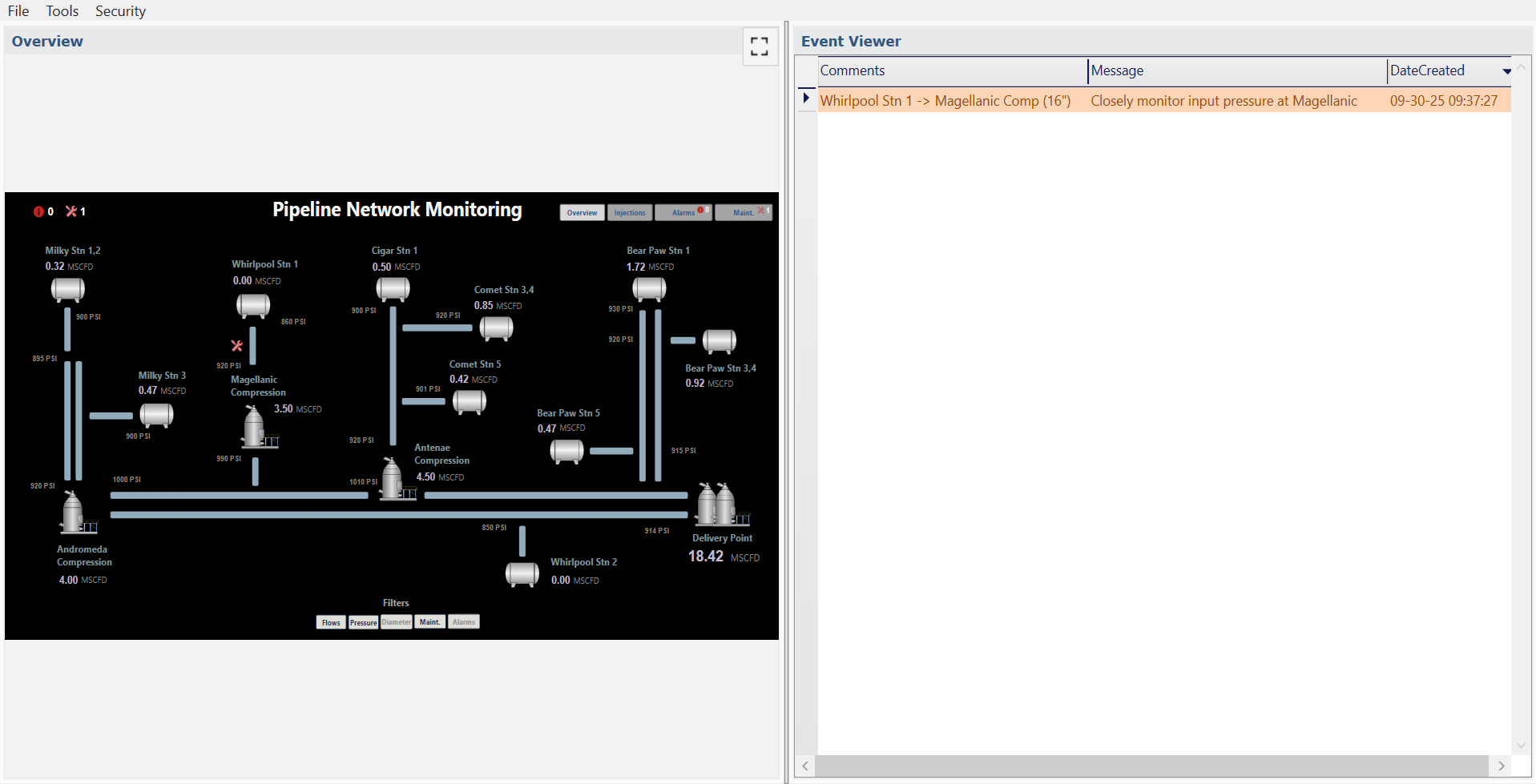Click the Whirlpool Stn 1 tank icon
This screenshot has height=784, width=1536.
pos(253,305)
